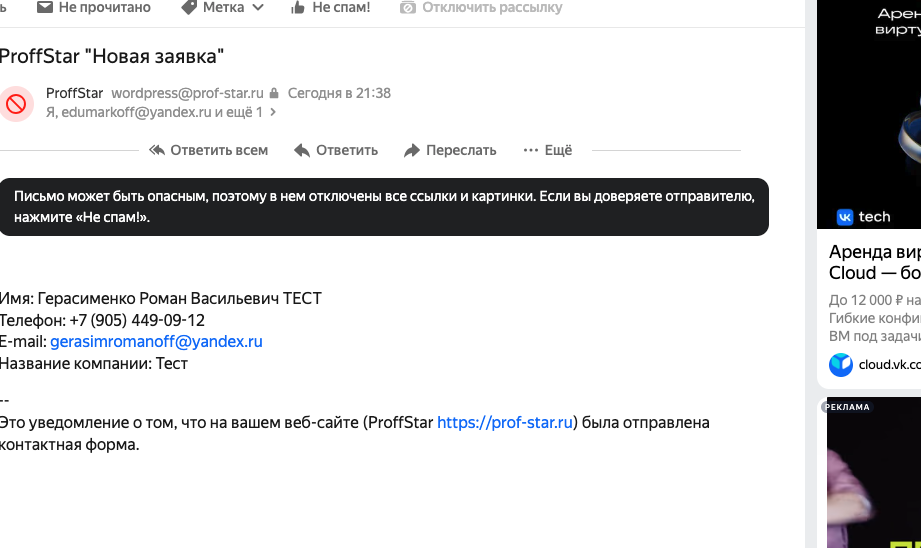This screenshot has width=921, height=548.
Task: Click the VK tech logo in ad
Action: pos(863,217)
